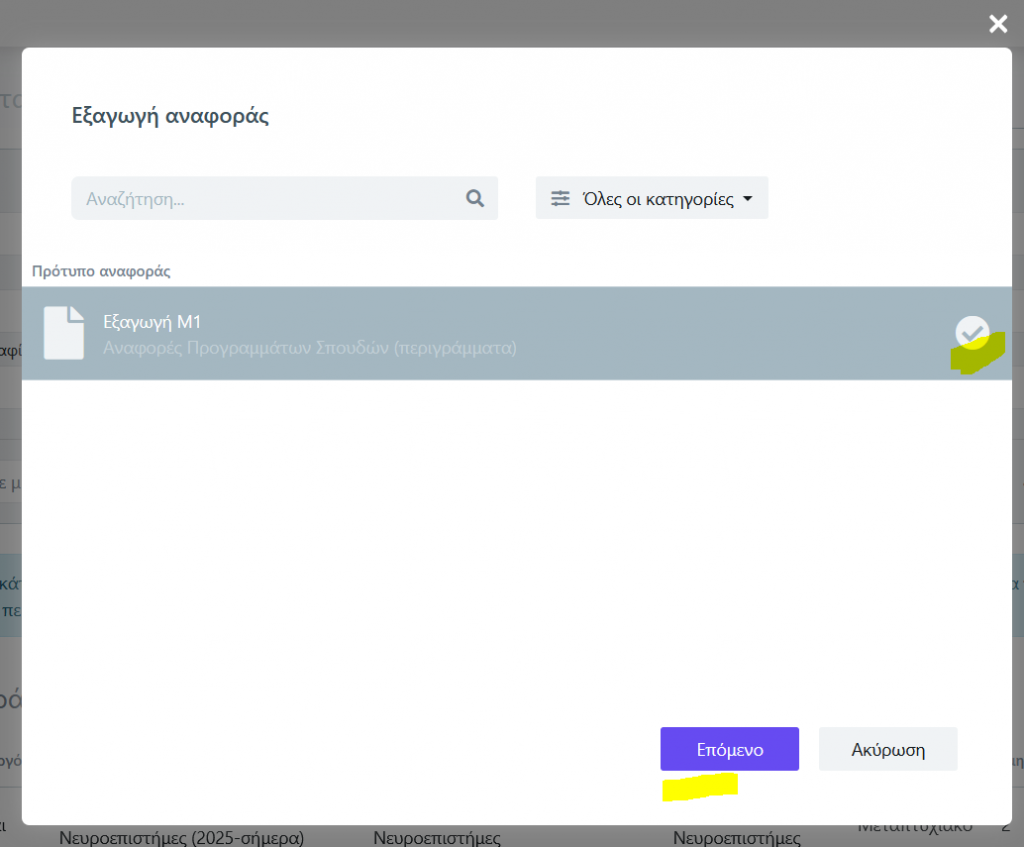Click the document icon for Εξαγωγή M1
Image resolution: width=1024 pixels, height=847 pixels.
[x=64, y=332]
